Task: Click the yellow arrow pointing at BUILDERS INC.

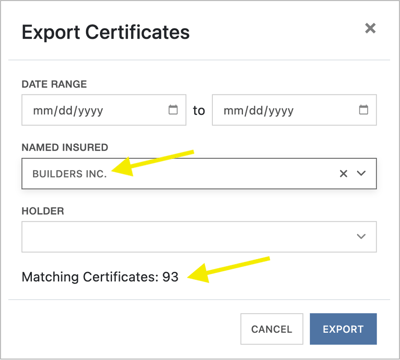Action: (153, 162)
